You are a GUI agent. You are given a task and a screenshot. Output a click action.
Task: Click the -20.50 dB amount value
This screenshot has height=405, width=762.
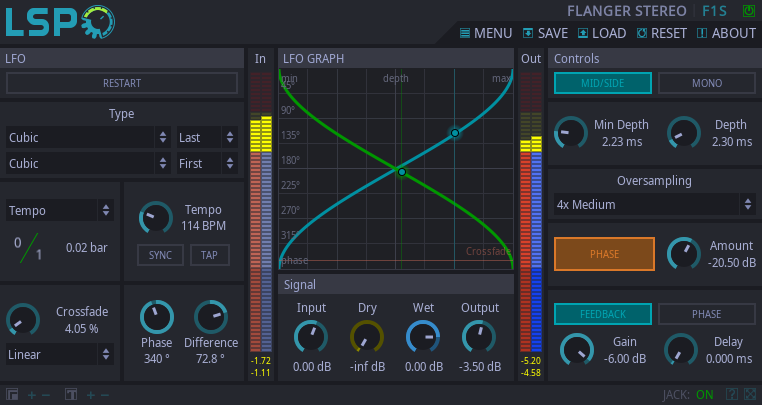(x=731, y=263)
